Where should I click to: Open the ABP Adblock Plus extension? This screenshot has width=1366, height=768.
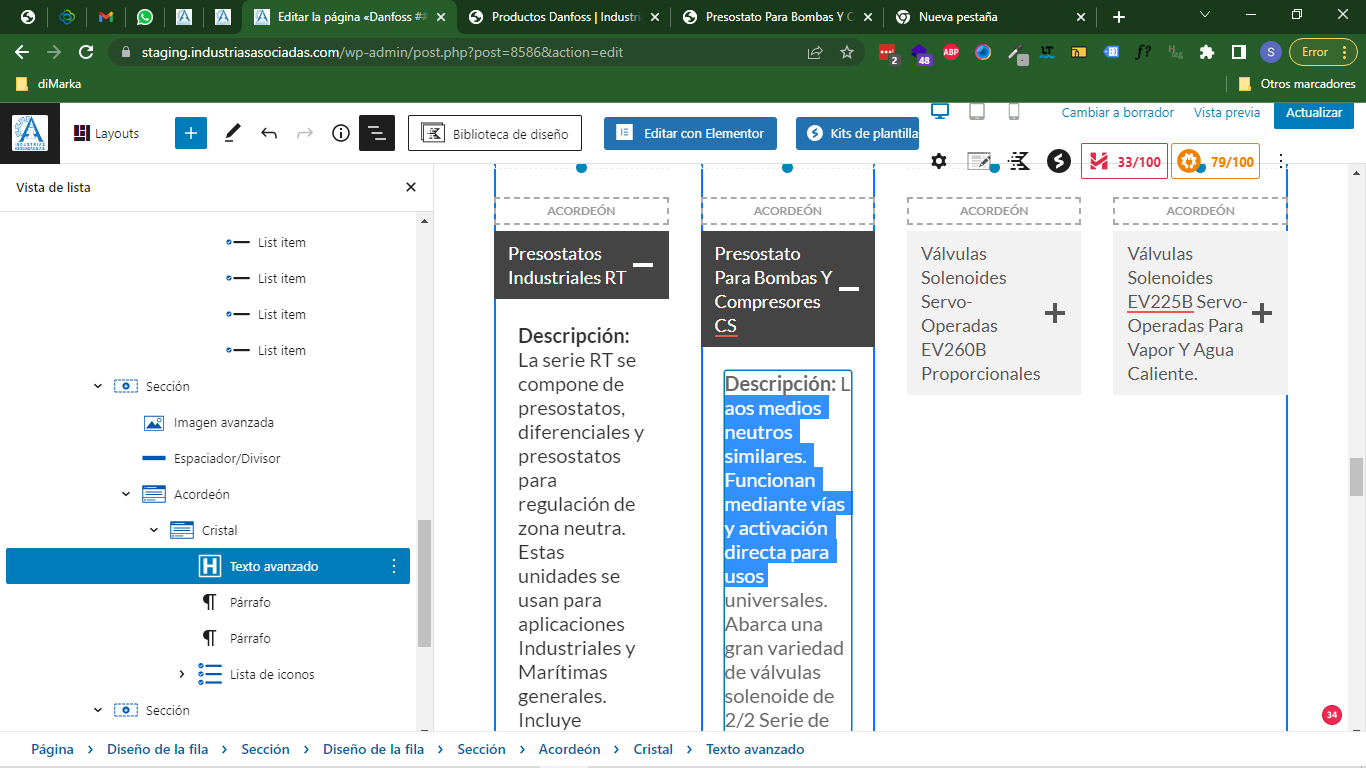click(951, 52)
